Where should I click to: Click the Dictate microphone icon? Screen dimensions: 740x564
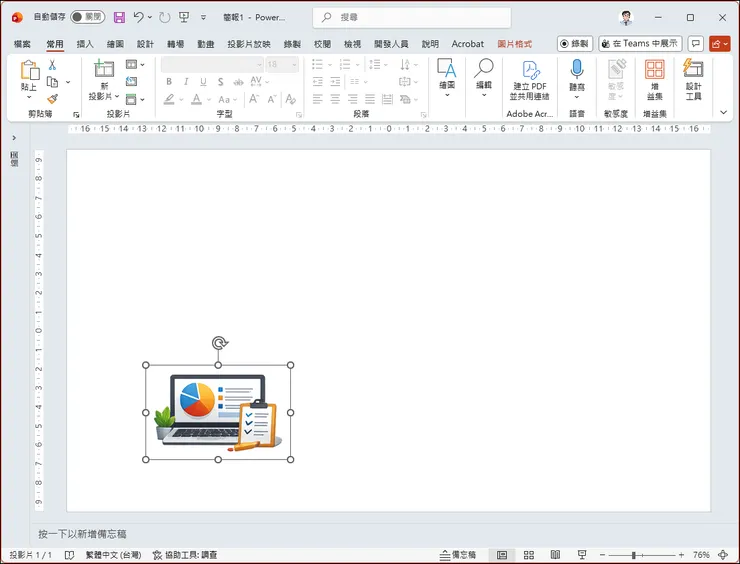577,69
